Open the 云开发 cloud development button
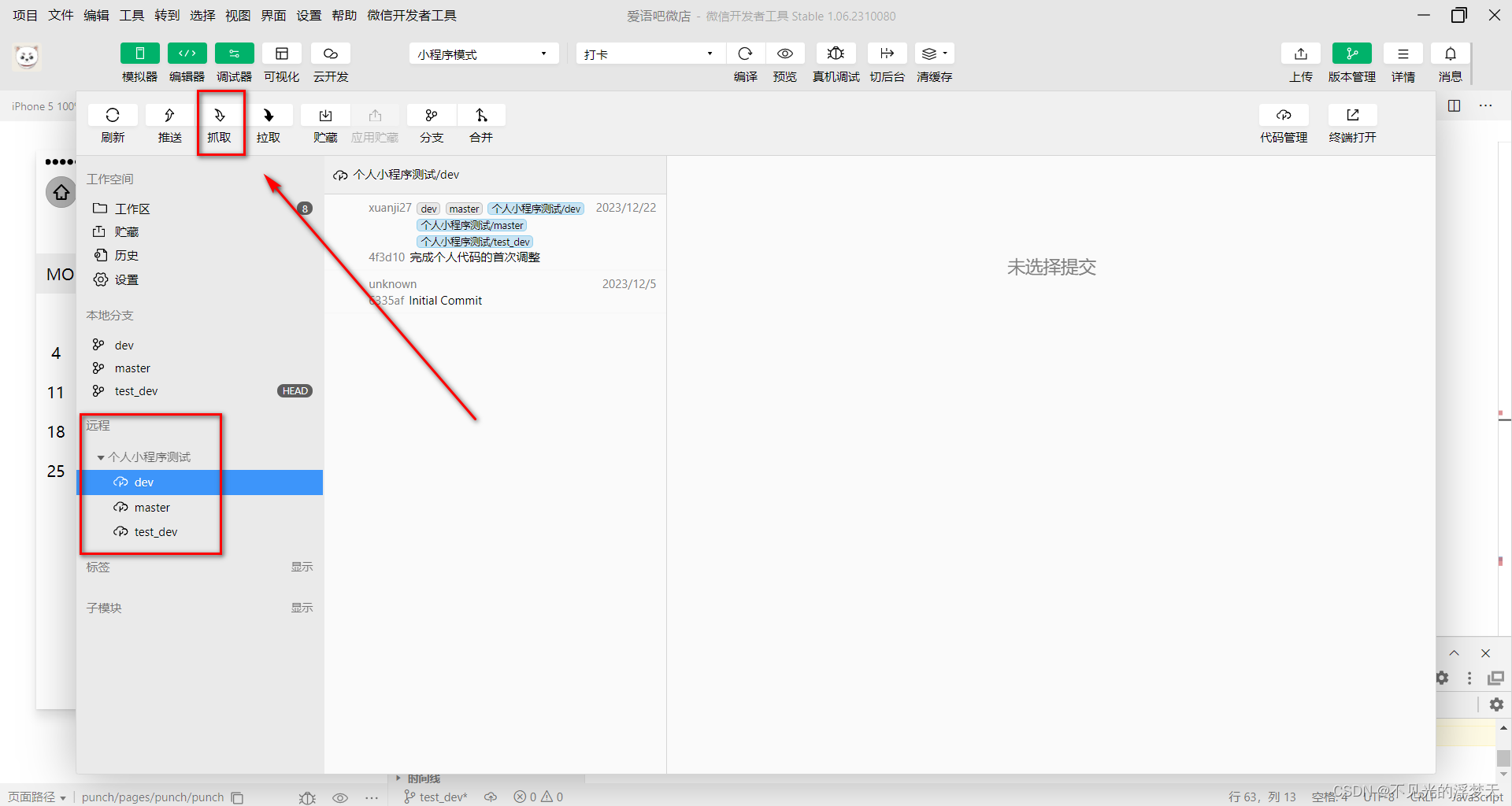The image size is (1512, 806). [x=330, y=54]
